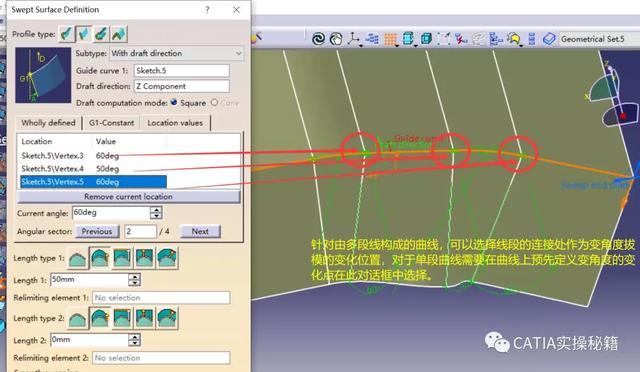Select the Sketch.5\Vertex.3 row
The height and width of the screenshot is (372, 640).
pos(93,156)
